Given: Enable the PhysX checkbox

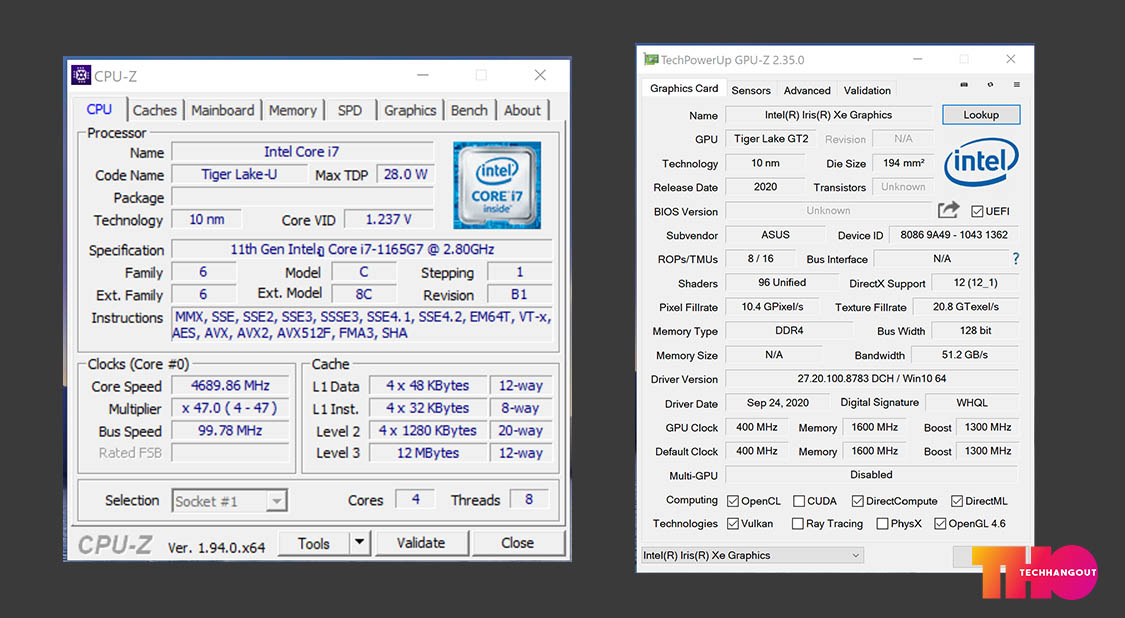Looking at the screenshot, I should click(x=882, y=524).
